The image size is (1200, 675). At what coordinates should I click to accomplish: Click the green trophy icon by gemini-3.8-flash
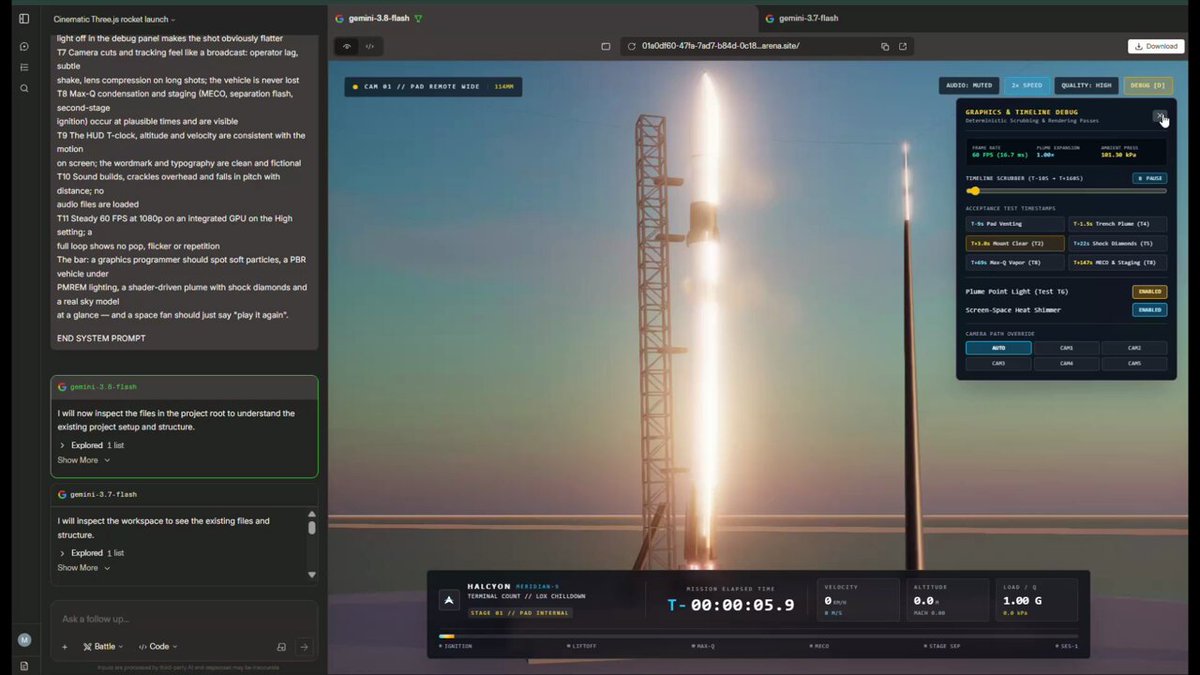click(x=418, y=18)
